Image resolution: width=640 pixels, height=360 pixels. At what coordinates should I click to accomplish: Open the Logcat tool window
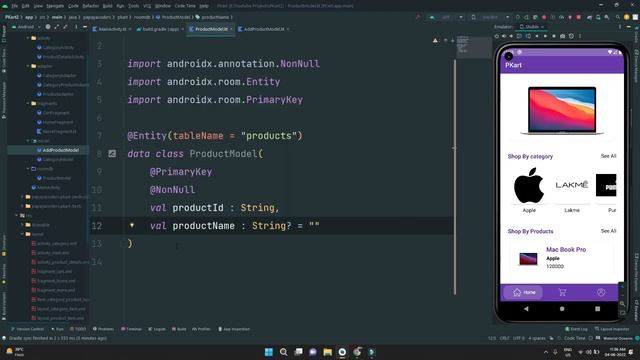tap(157, 329)
